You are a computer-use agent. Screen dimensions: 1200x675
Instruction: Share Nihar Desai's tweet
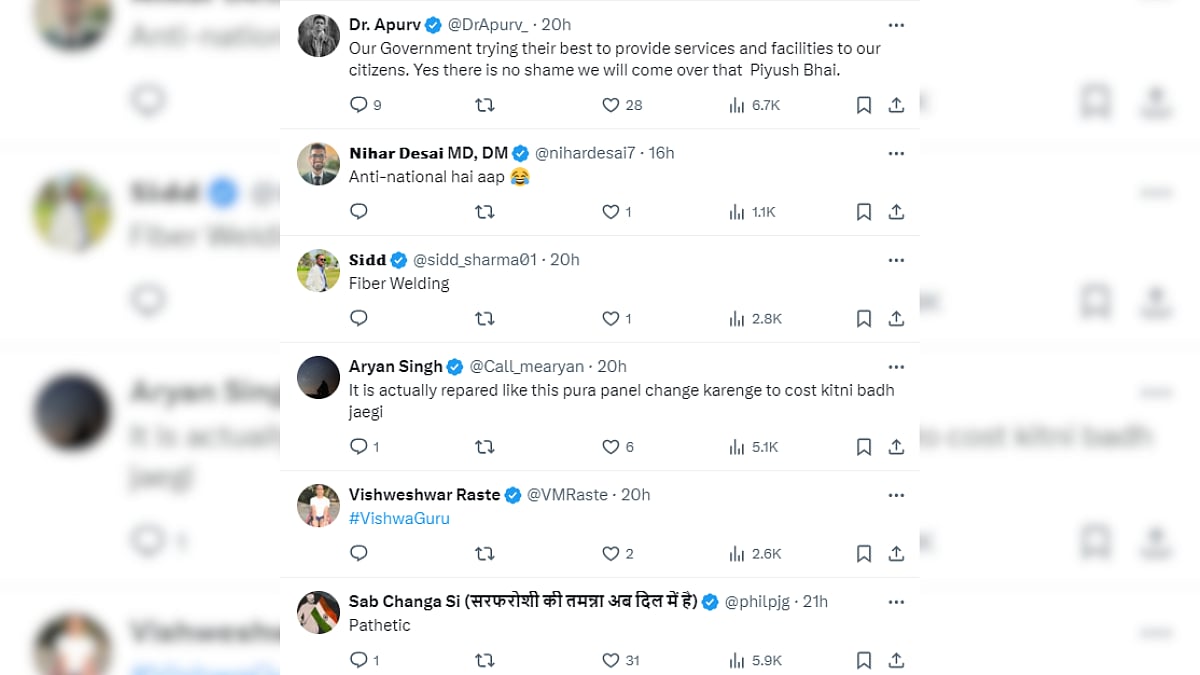pyautogui.click(x=896, y=212)
